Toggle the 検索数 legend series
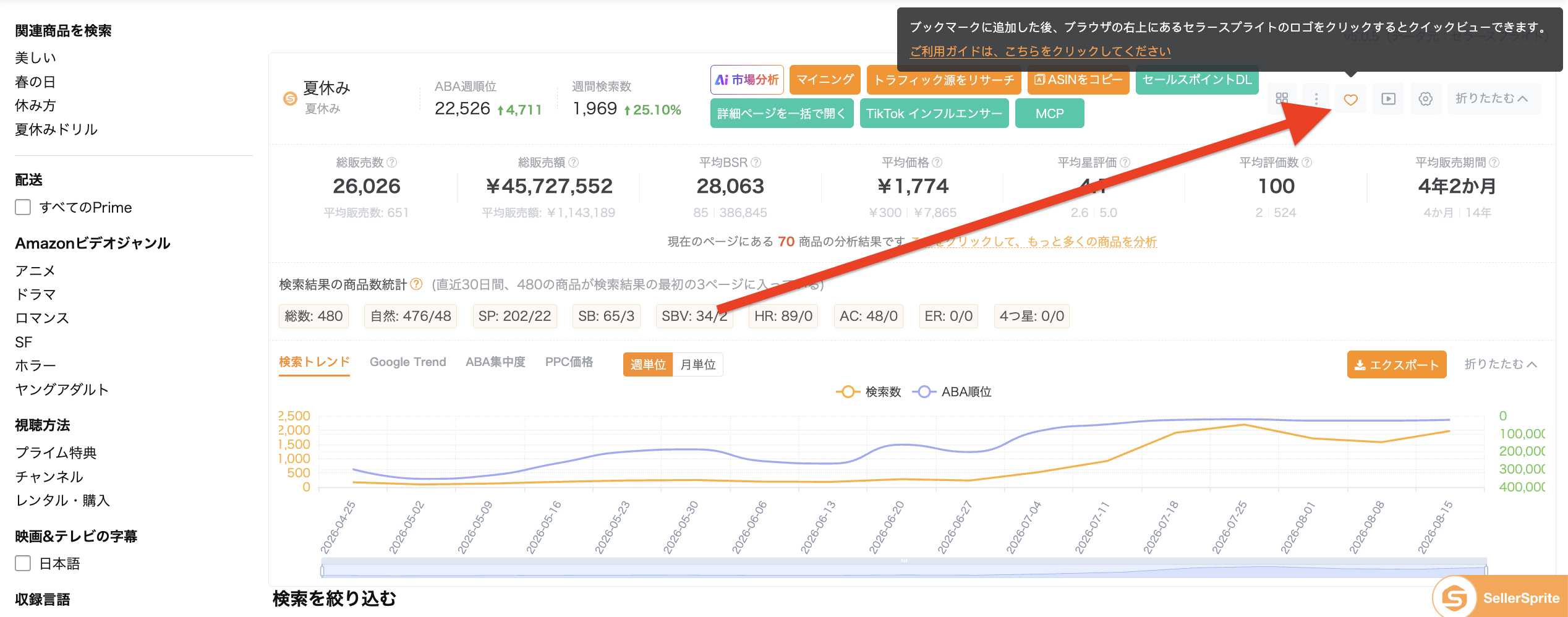Image resolution: width=1568 pixels, height=617 pixels. (x=868, y=392)
